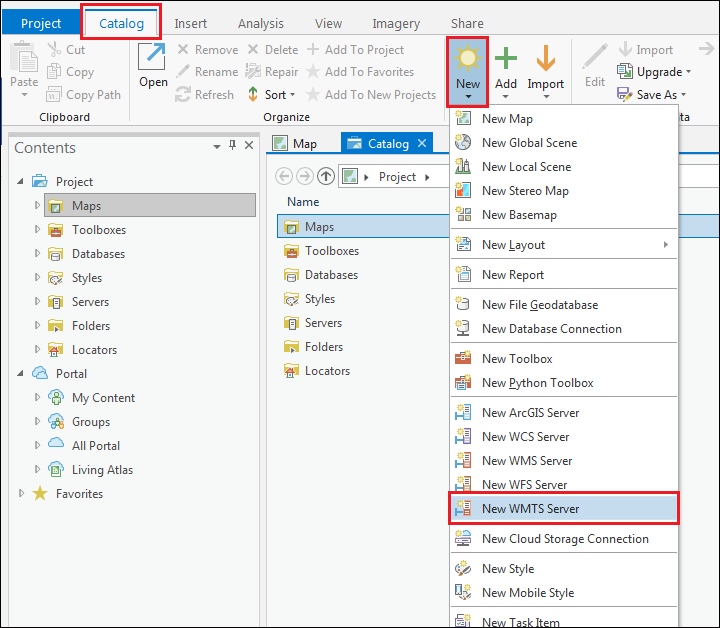Screen dimensions: 720x628
Task: Click the Rename button
Action: pyautogui.click(x=208, y=72)
